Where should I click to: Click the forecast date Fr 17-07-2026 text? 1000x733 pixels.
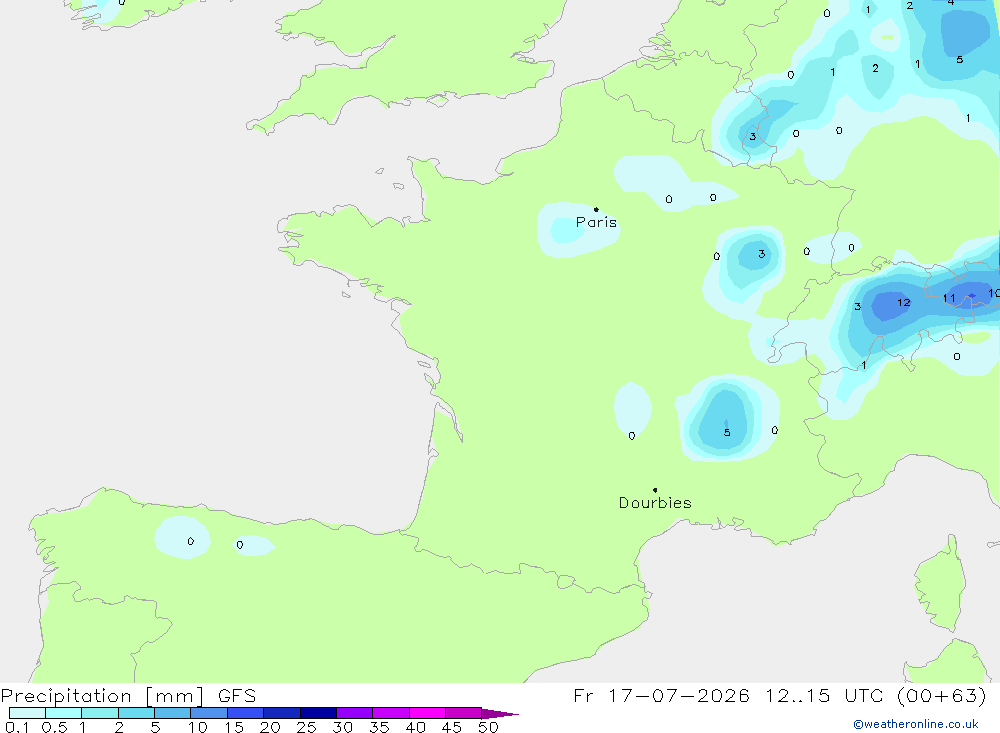(661, 695)
